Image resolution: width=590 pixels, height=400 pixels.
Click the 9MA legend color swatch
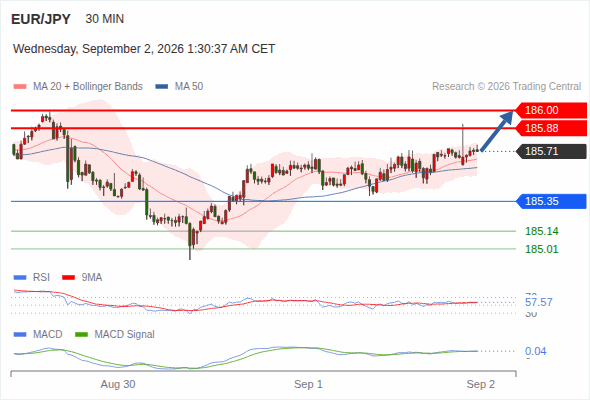coord(68,278)
